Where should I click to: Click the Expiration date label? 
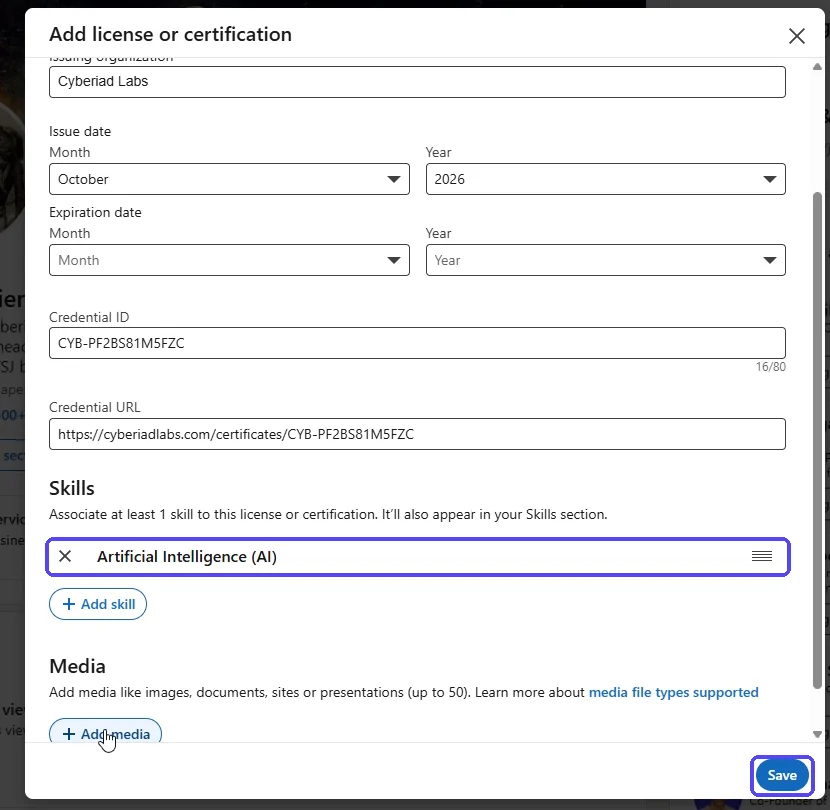pos(95,212)
